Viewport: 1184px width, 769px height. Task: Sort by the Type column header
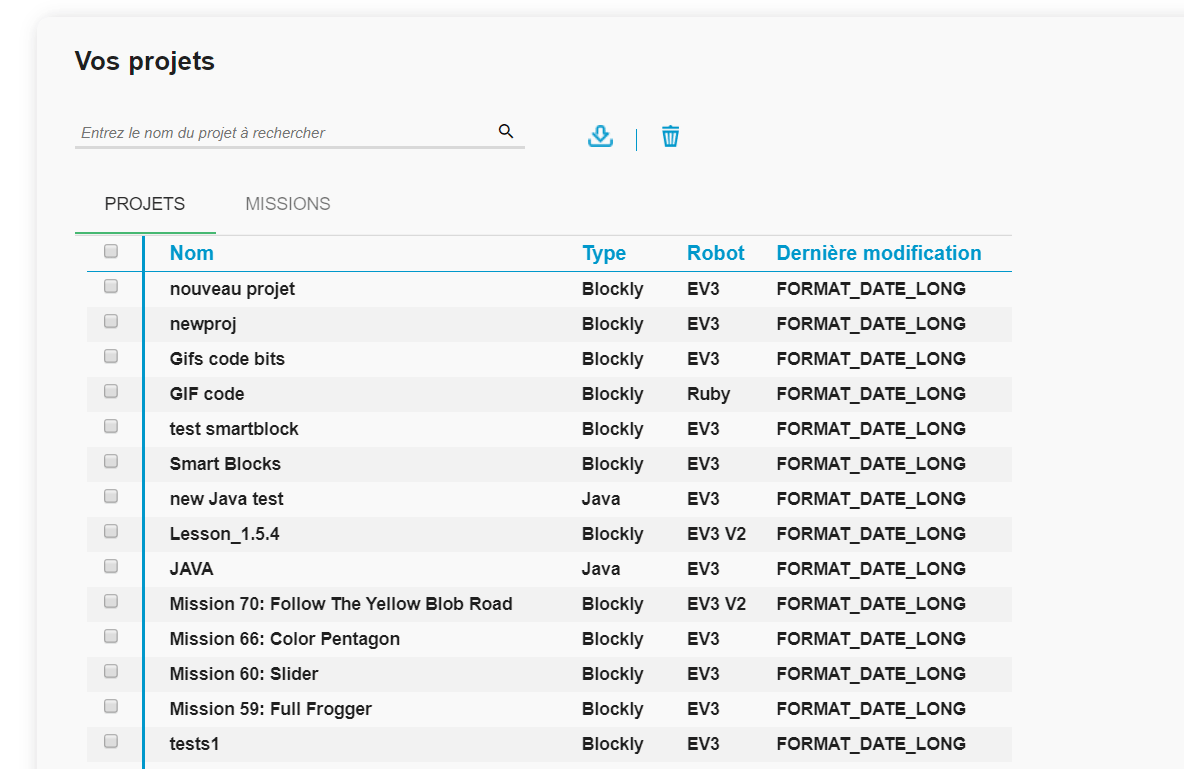click(604, 253)
